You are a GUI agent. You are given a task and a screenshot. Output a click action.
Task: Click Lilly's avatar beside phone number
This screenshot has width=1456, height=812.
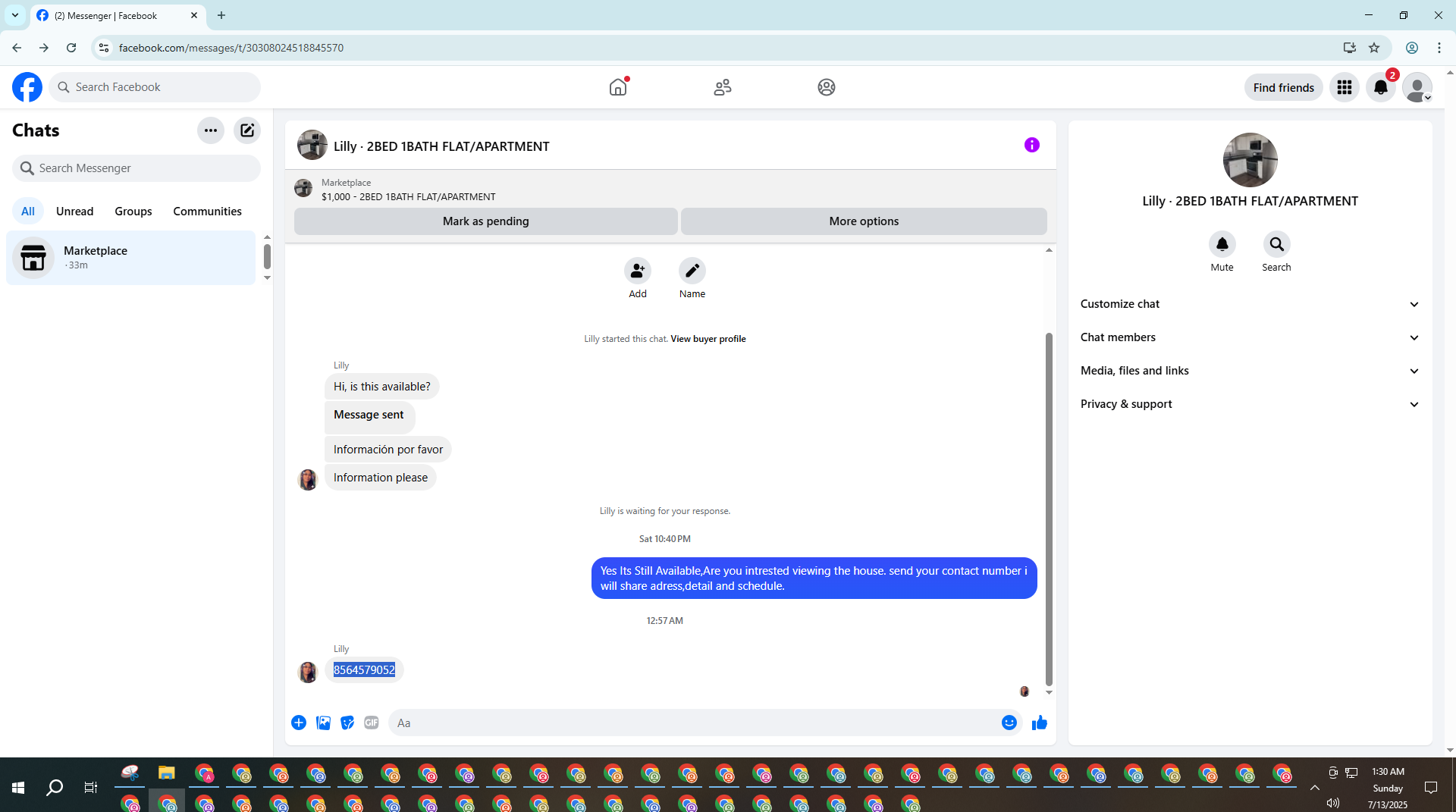[x=308, y=672]
